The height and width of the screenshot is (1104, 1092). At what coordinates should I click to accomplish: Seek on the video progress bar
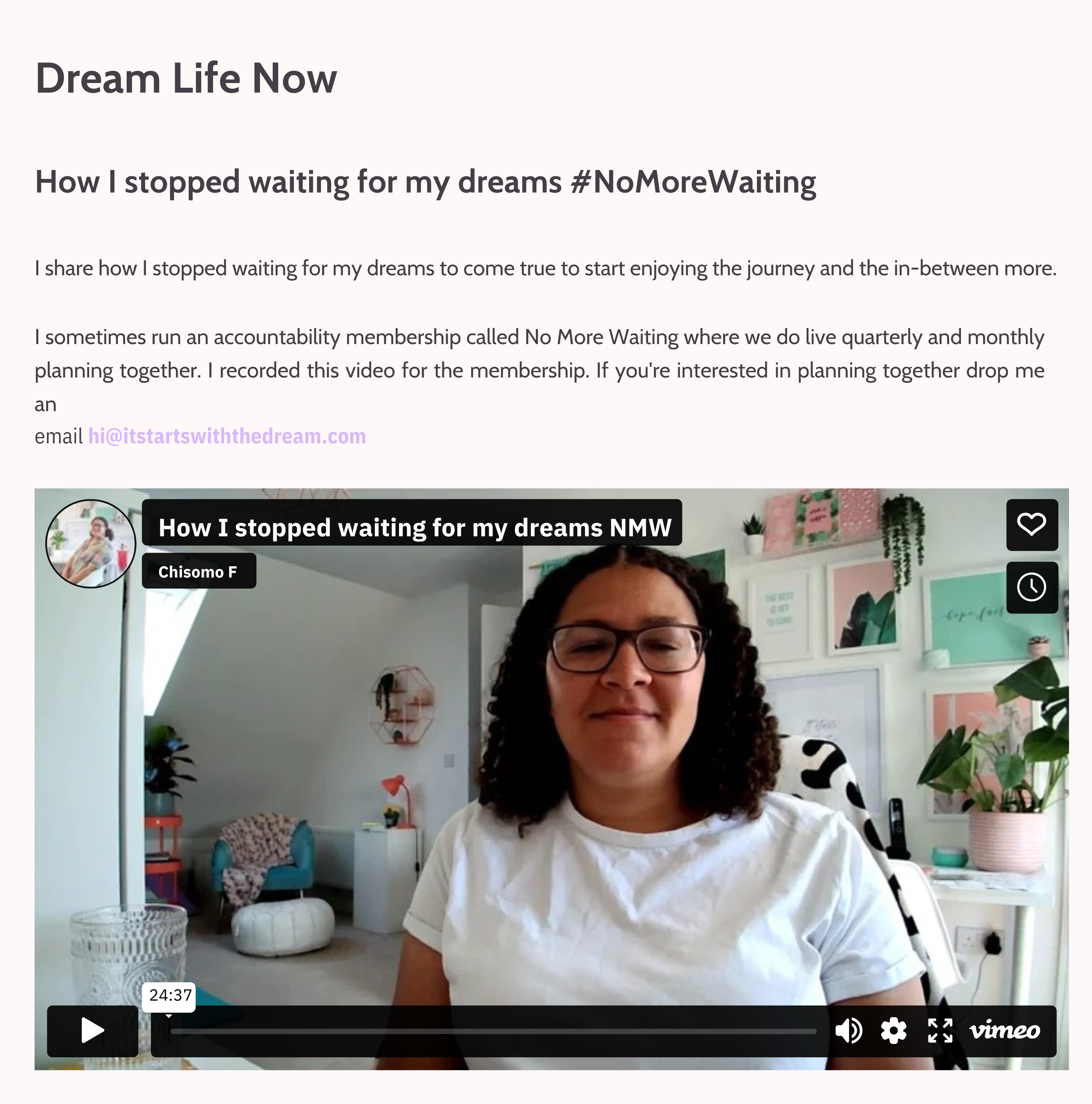pyautogui.click(x=494, y=1031)
